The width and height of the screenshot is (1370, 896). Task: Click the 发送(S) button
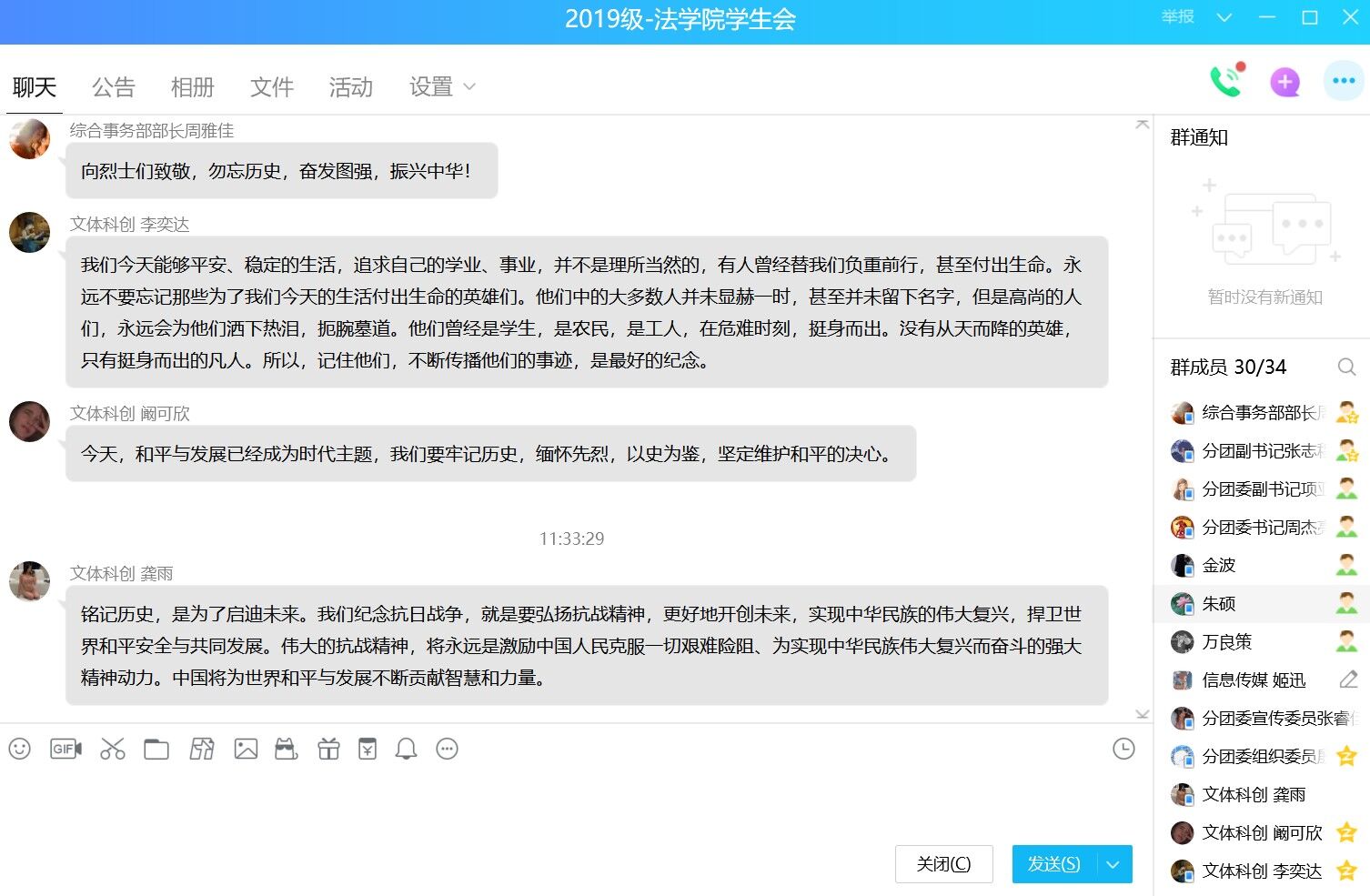coord(1055,864)
